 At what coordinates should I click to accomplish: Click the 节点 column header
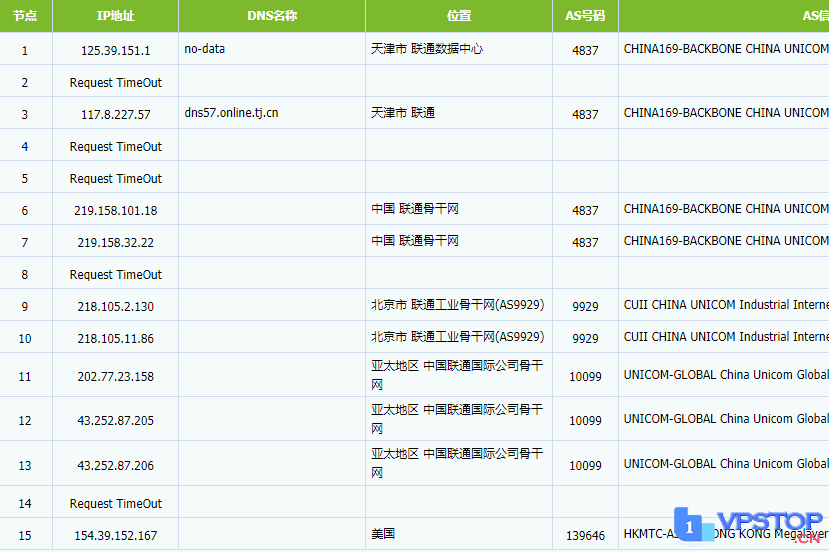pyautogui.click(x=25, y=16)
